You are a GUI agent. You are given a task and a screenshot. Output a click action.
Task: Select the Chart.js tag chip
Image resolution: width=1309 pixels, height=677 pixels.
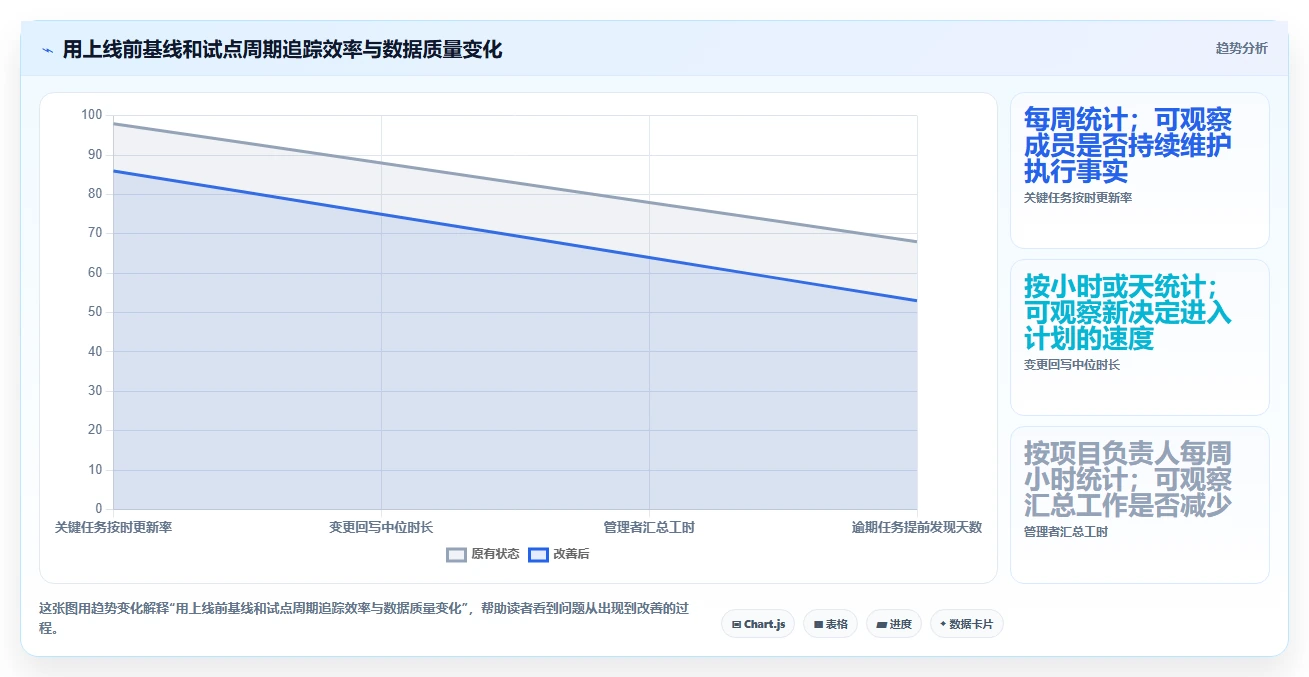(758, 624)
